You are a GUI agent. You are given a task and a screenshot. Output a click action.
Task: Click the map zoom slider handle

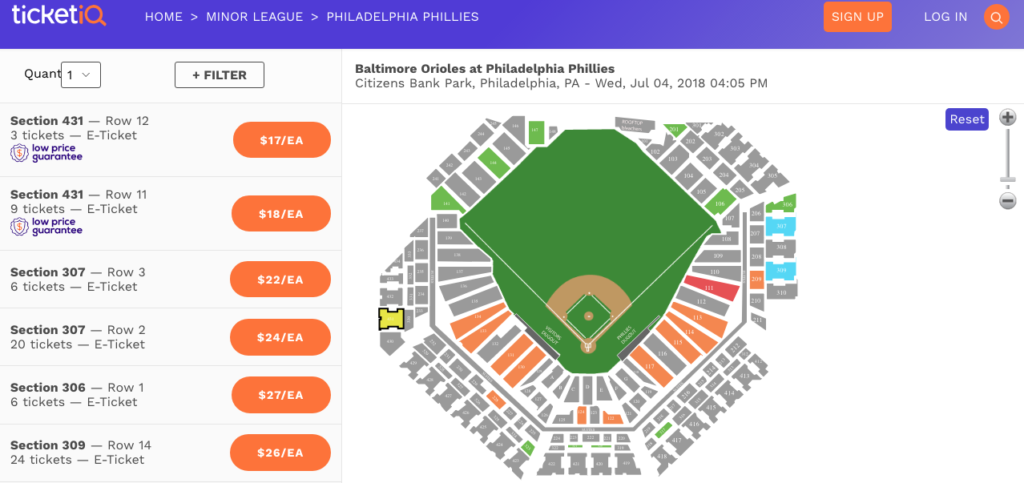pos(1007,182)
